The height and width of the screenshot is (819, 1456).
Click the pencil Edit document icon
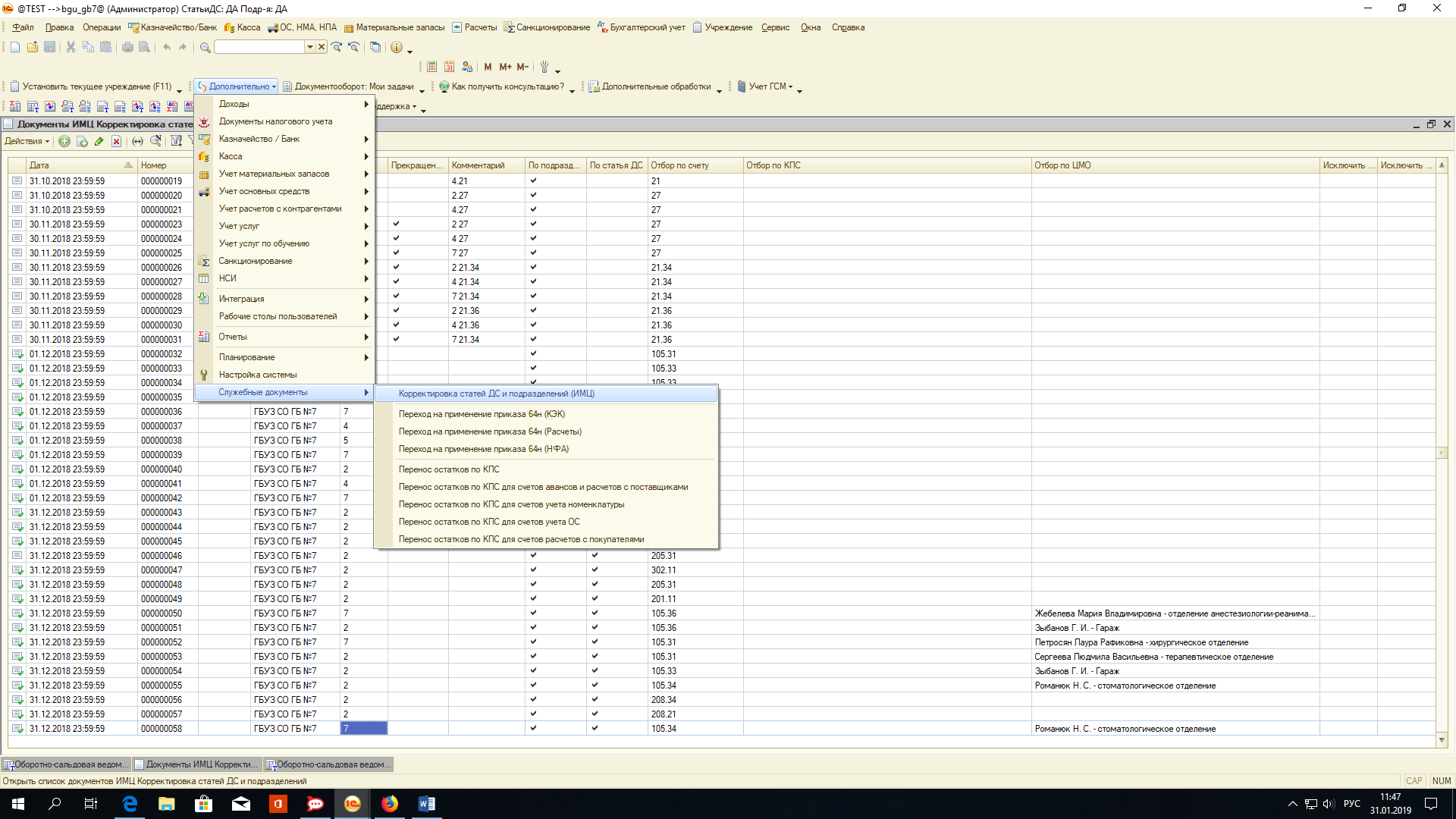click(99, 141)
